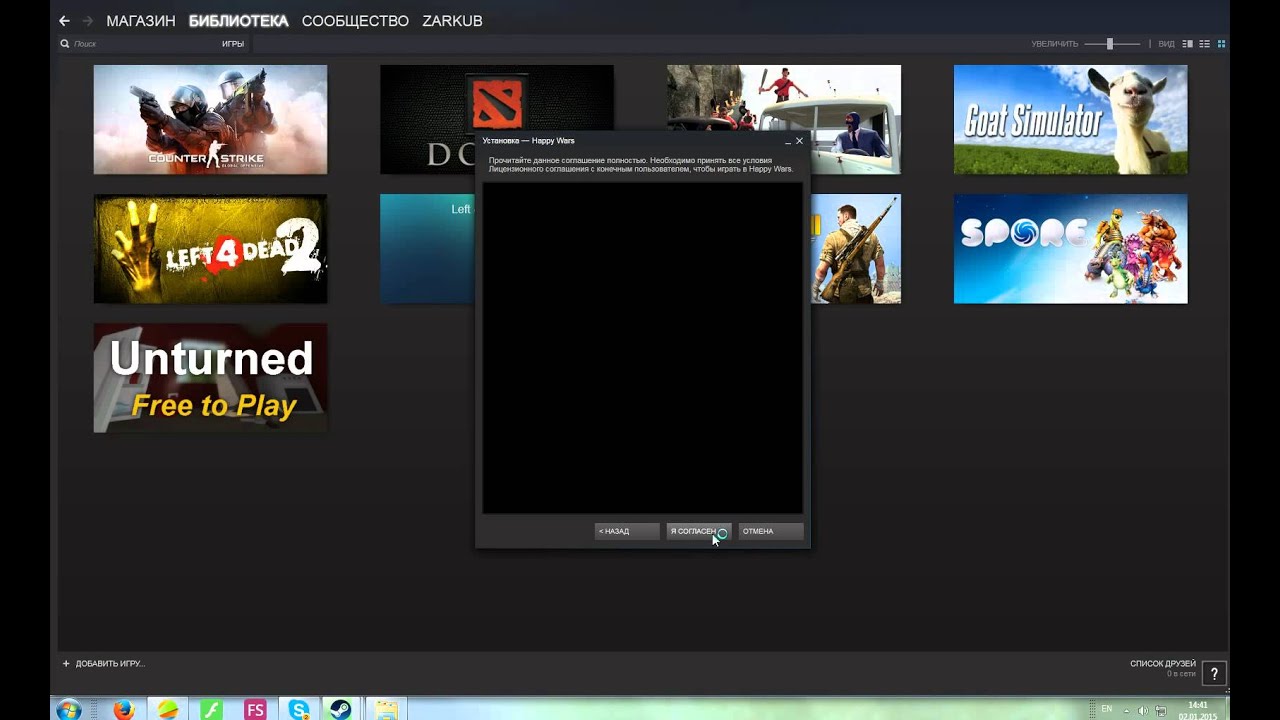Open the Sniper Elite soldier game tile
Screen dimensions: 1280x720
(x=856, y=249)
